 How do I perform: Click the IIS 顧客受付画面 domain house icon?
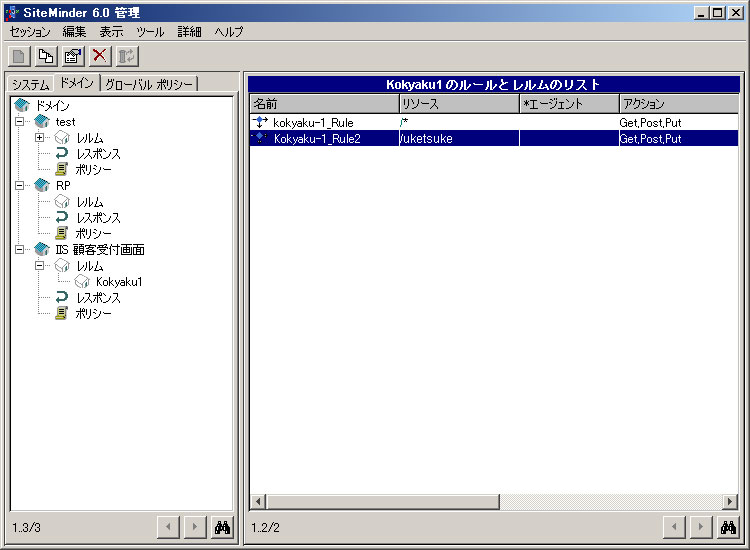42,249
